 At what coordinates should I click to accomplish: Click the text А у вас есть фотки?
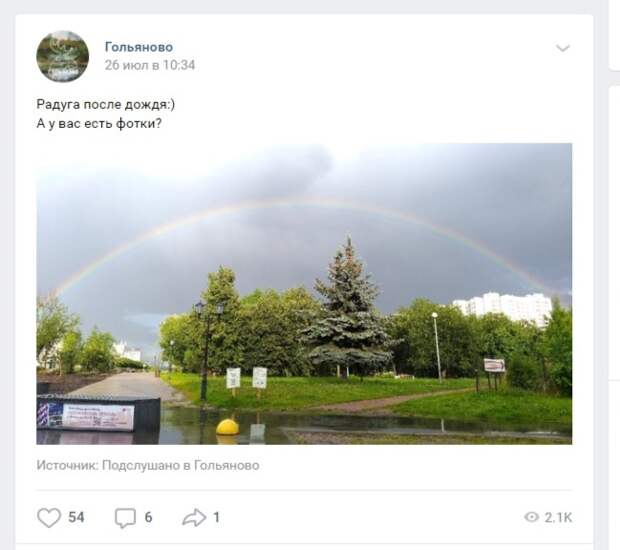[99, 124]
